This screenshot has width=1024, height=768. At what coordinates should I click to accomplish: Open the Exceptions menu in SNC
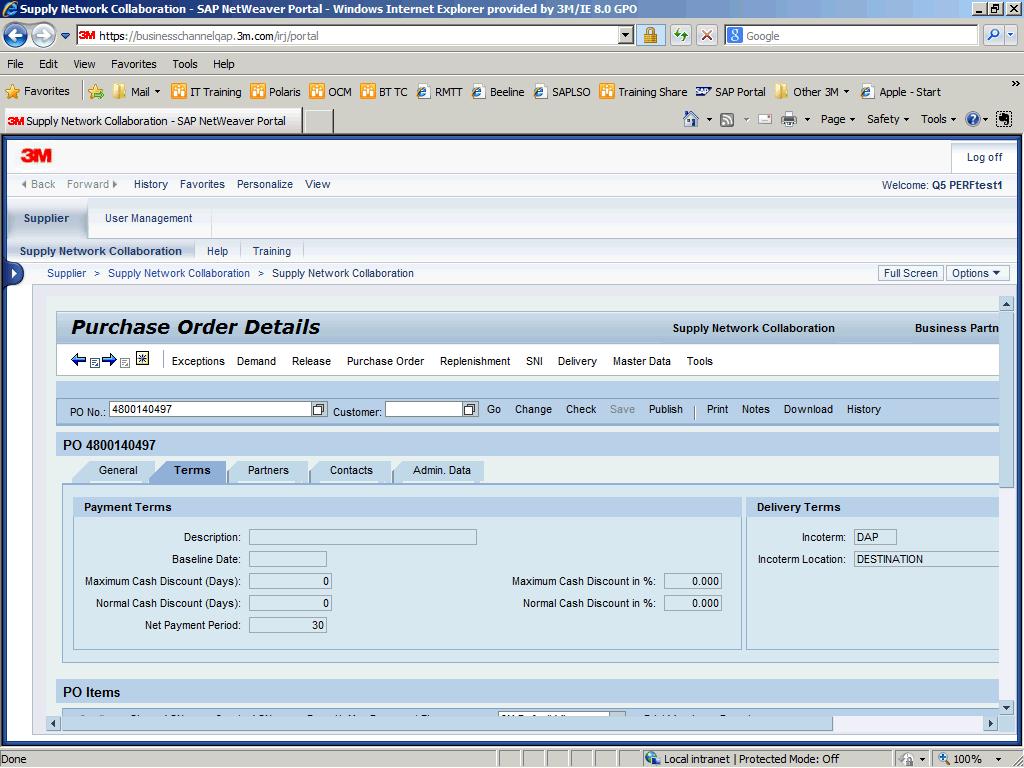point(198,361)
